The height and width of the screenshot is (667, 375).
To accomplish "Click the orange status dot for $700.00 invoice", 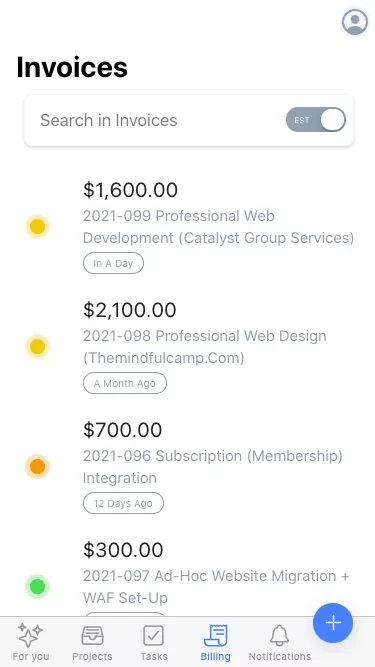I will pyautogui.click(x=37, y=466).
